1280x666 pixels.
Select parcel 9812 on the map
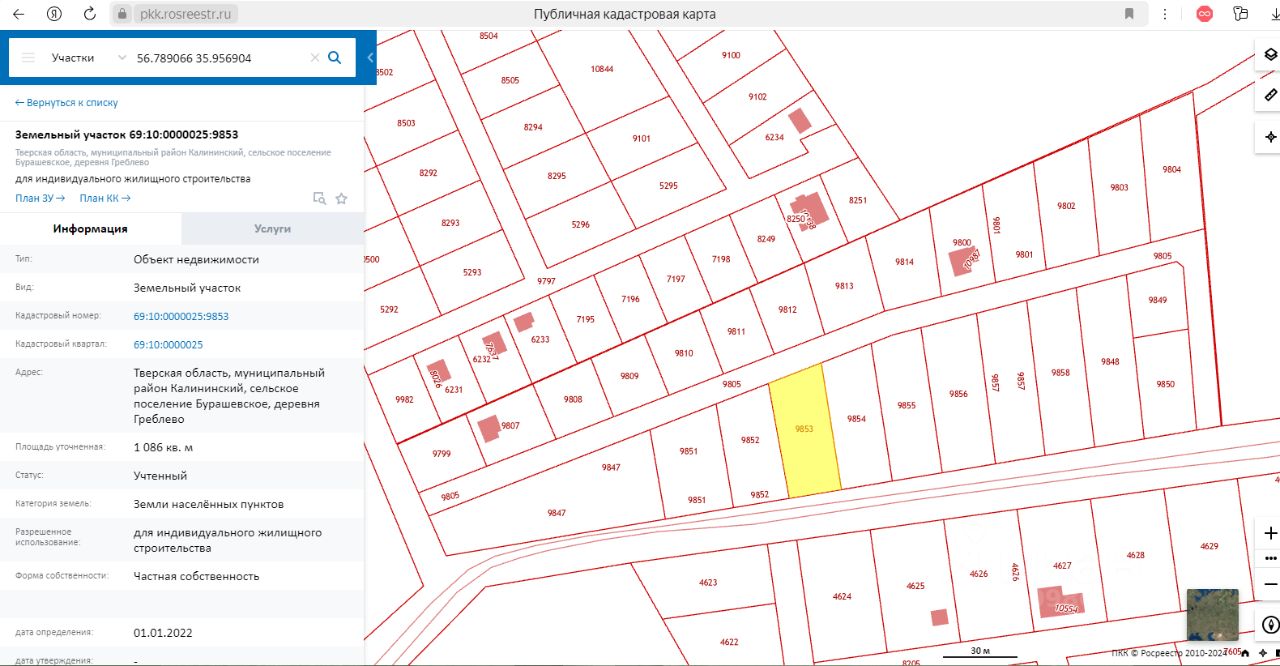point(787,310)
